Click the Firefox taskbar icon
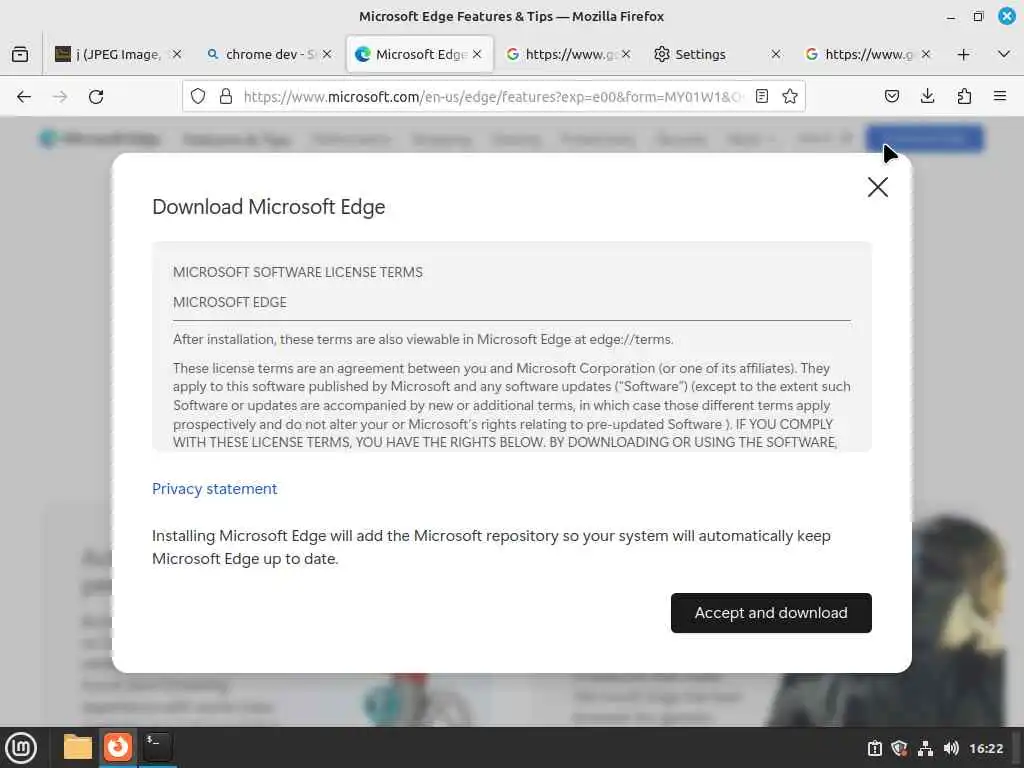 pos(118,747)
